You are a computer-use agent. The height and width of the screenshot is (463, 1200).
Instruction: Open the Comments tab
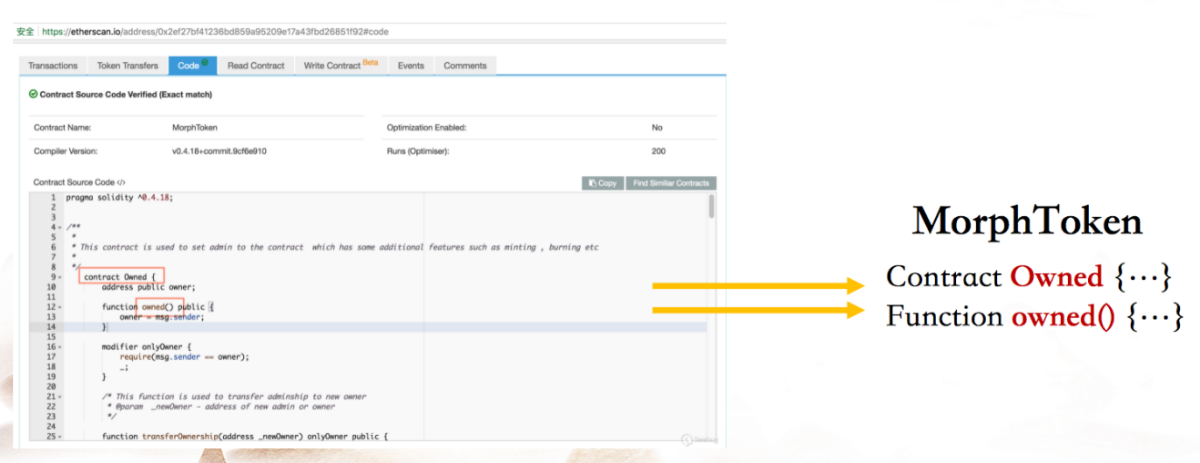click(x=465, y=66)
